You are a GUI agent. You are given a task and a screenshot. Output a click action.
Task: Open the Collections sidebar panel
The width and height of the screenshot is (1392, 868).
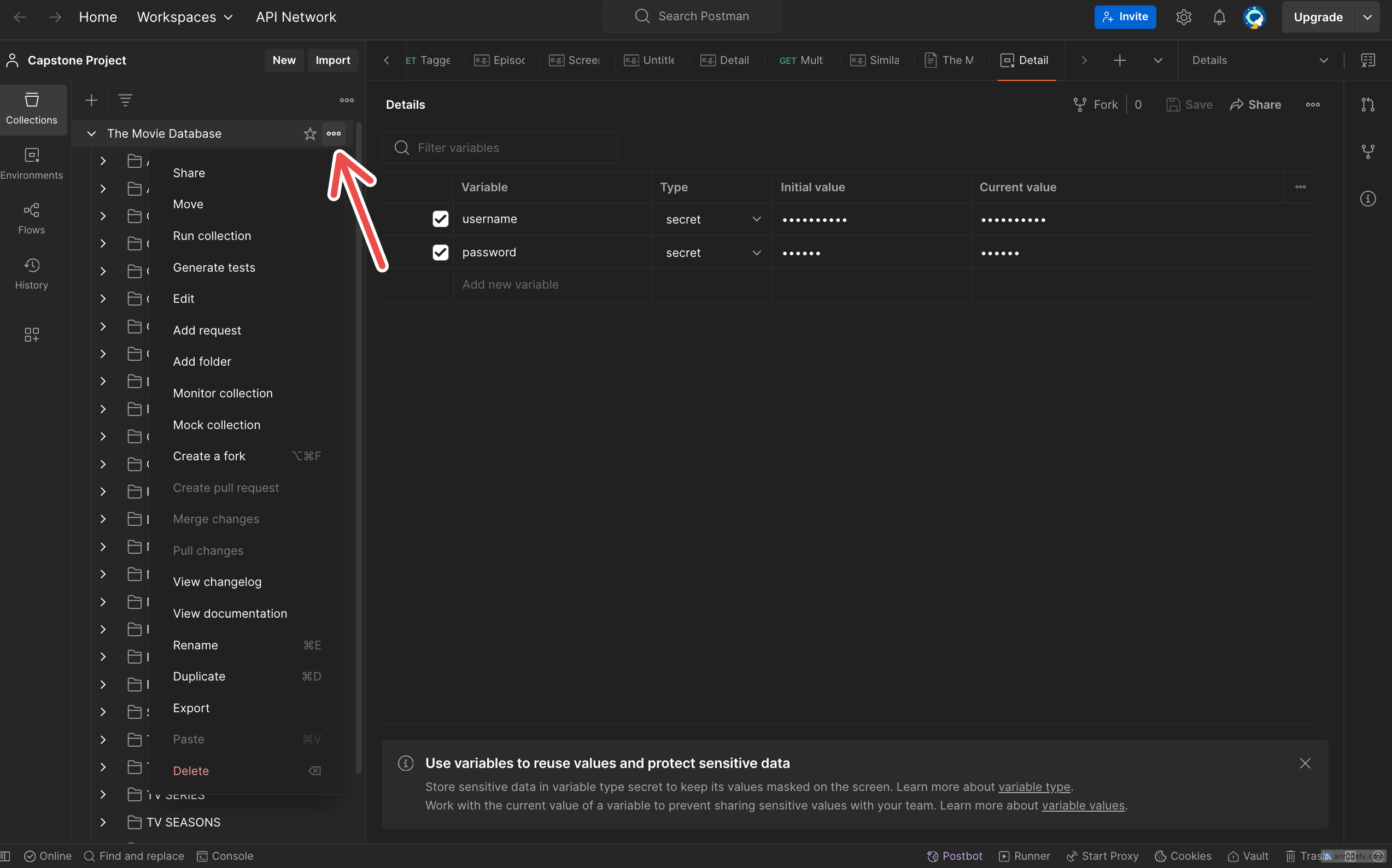click(32, 109)
